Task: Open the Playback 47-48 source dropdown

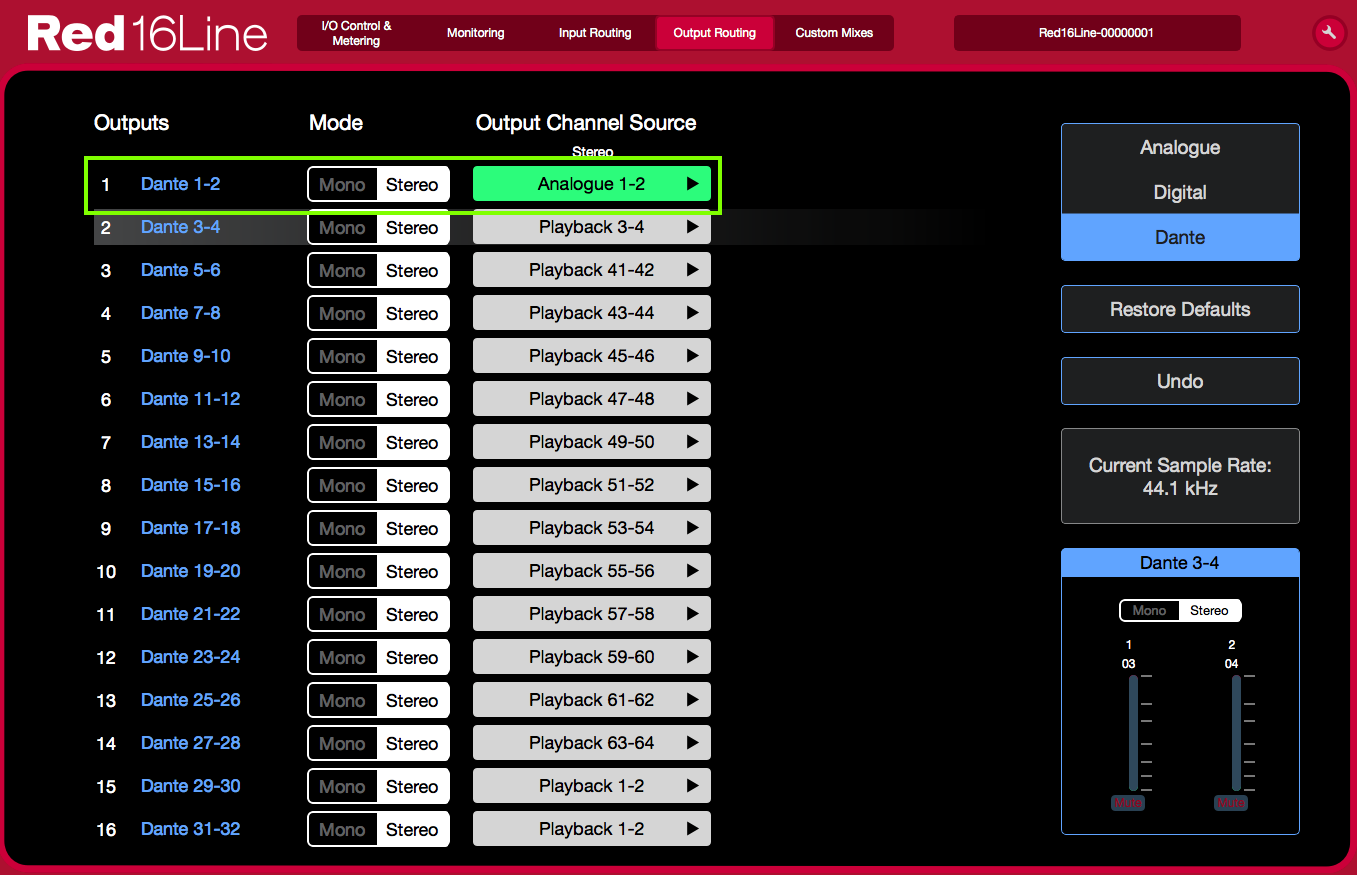Action: point(592,399)
